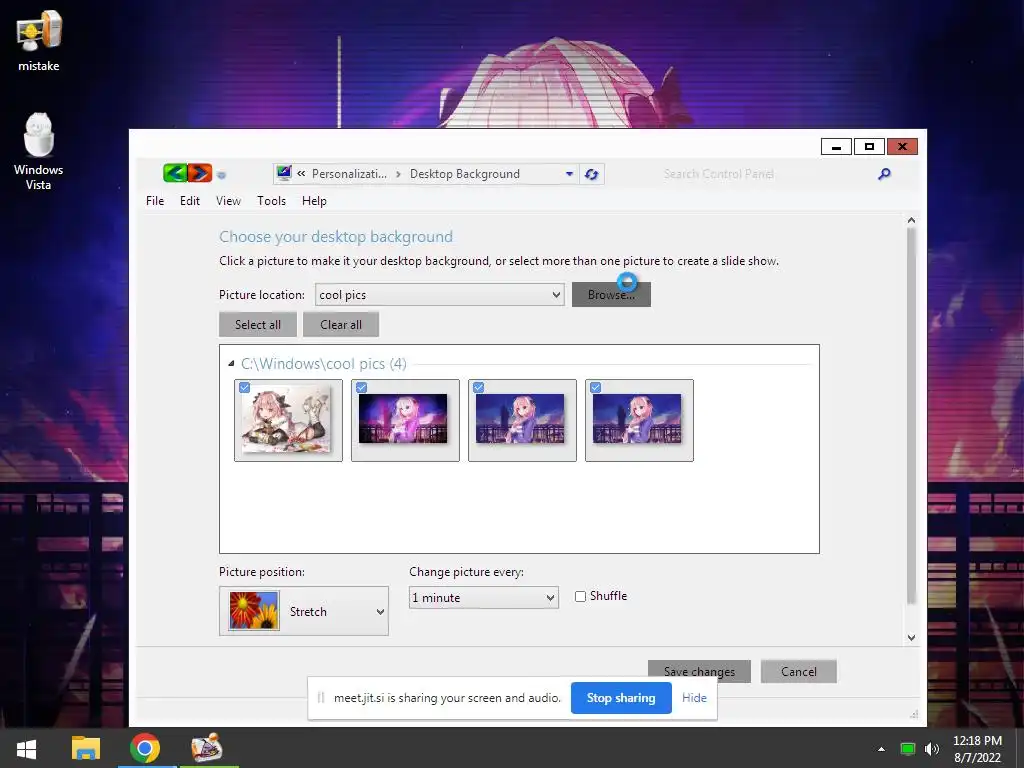Uncheck the third wallpaper's checkbox

pos(478,387)
